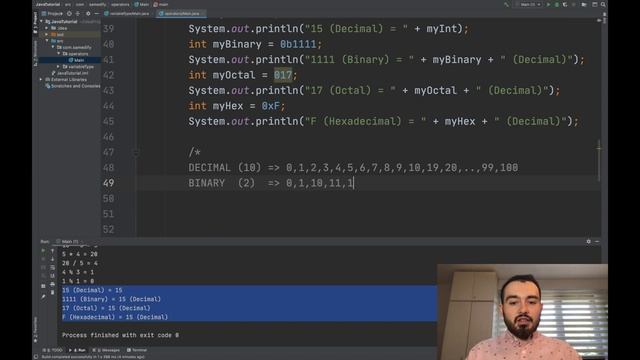Viewport: 640px width, 360px height.
Task: Open the Favorites vertical tool window tab
Action: pos(36,330)
